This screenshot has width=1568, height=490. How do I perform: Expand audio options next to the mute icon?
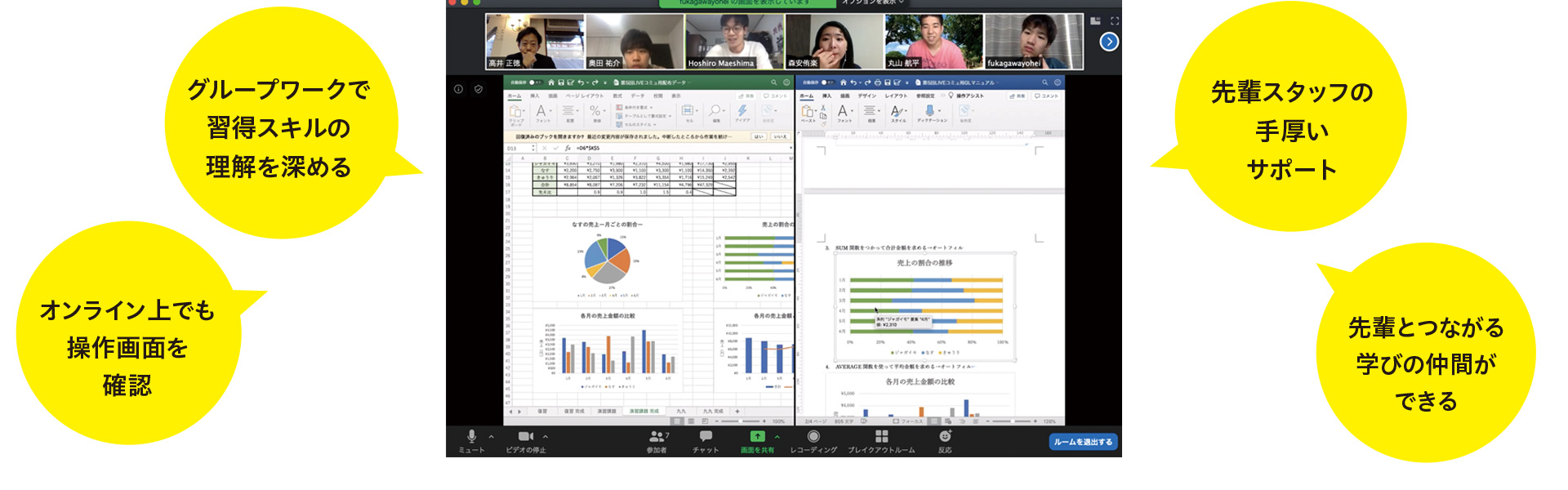coord(491,437)
